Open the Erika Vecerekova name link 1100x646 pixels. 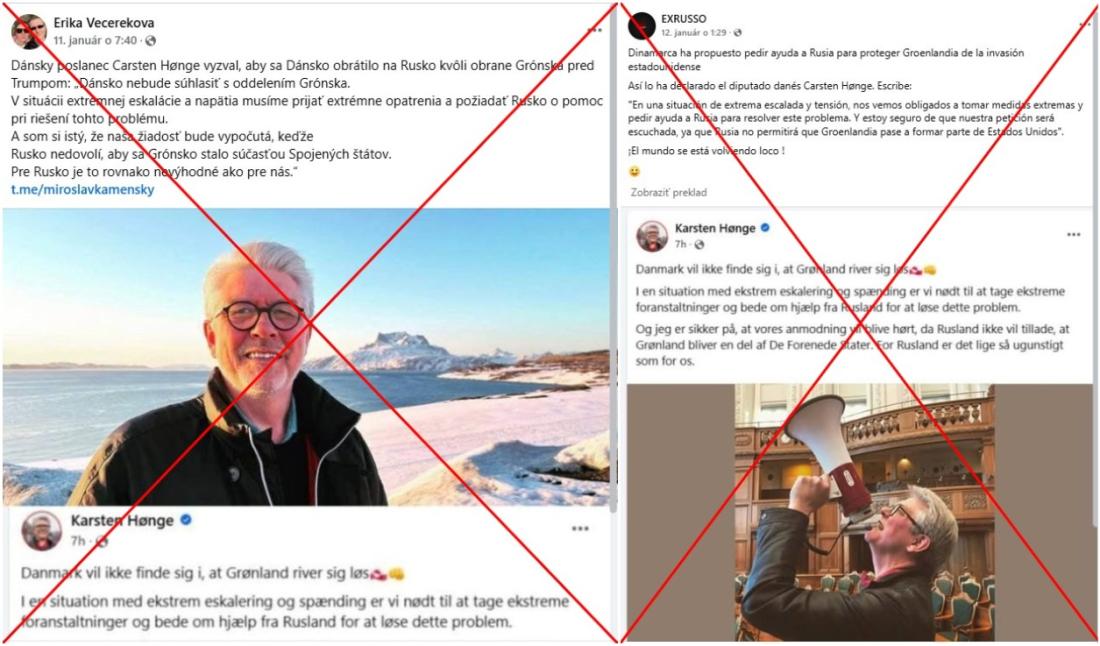(x=104, y=23)
